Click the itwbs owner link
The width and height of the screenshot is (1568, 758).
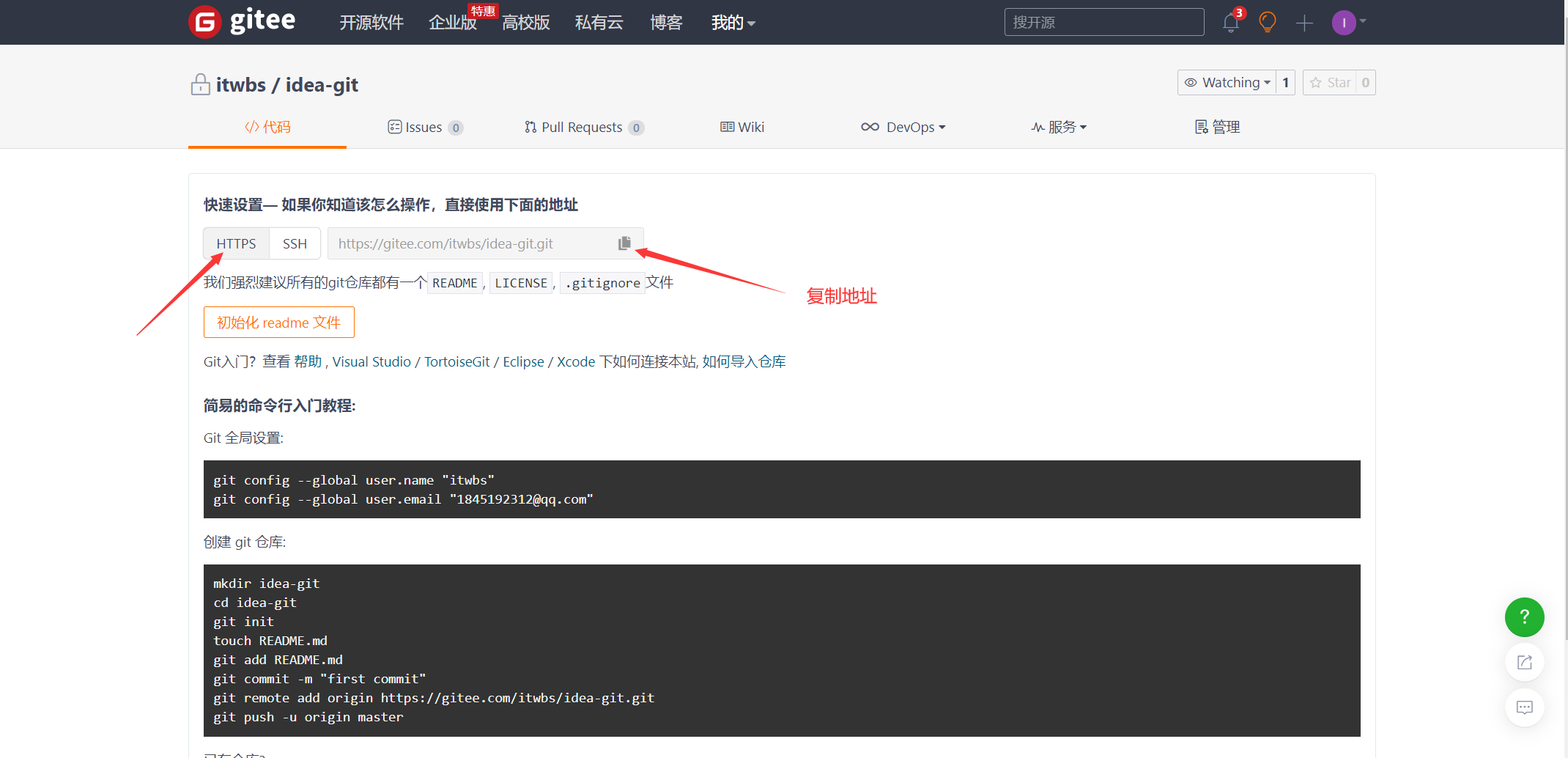241,85
